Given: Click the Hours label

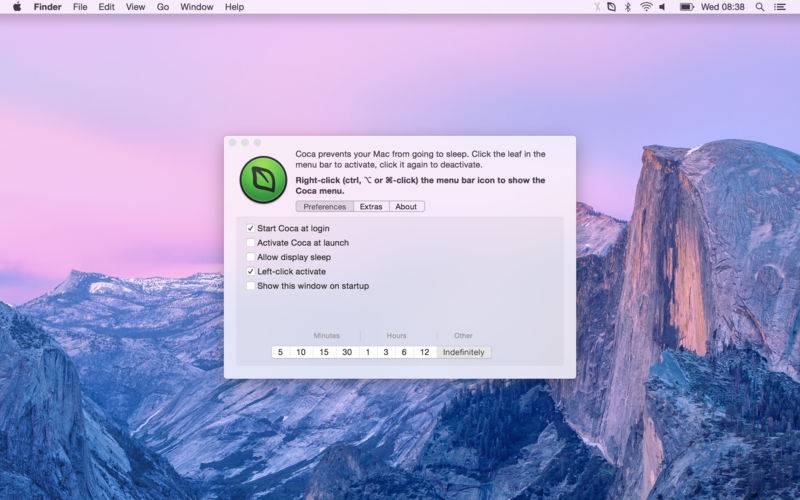Looking at the screenshot, I should pyautogui.click(x=396, y=335).
